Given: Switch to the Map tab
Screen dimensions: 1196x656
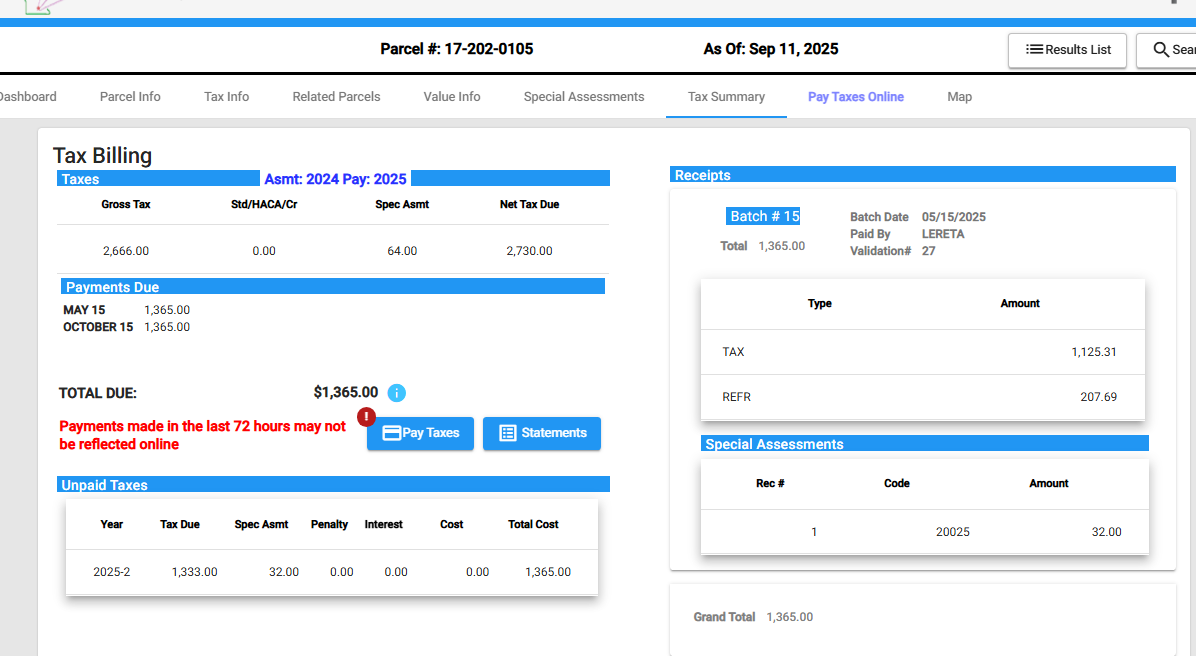Looking at the screenshot, I should (x=959, y=97).
